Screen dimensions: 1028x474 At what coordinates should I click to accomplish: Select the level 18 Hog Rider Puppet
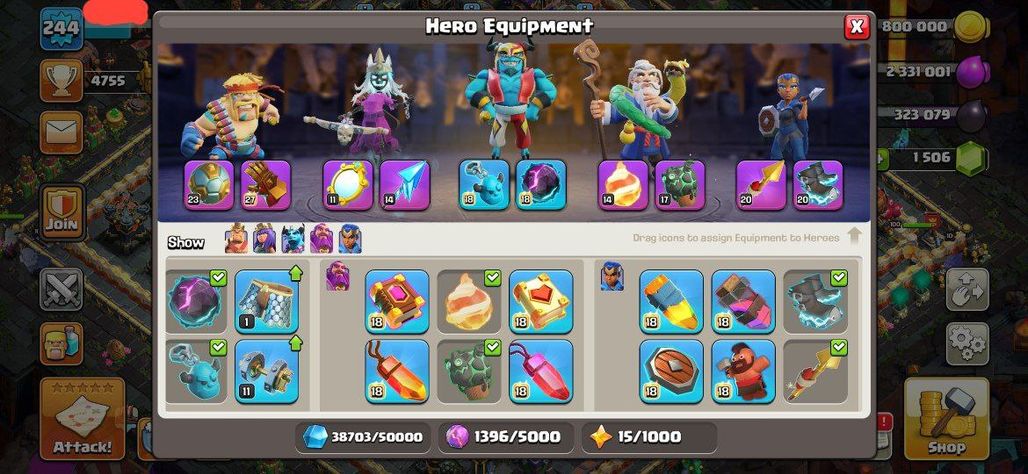point(743,371)
